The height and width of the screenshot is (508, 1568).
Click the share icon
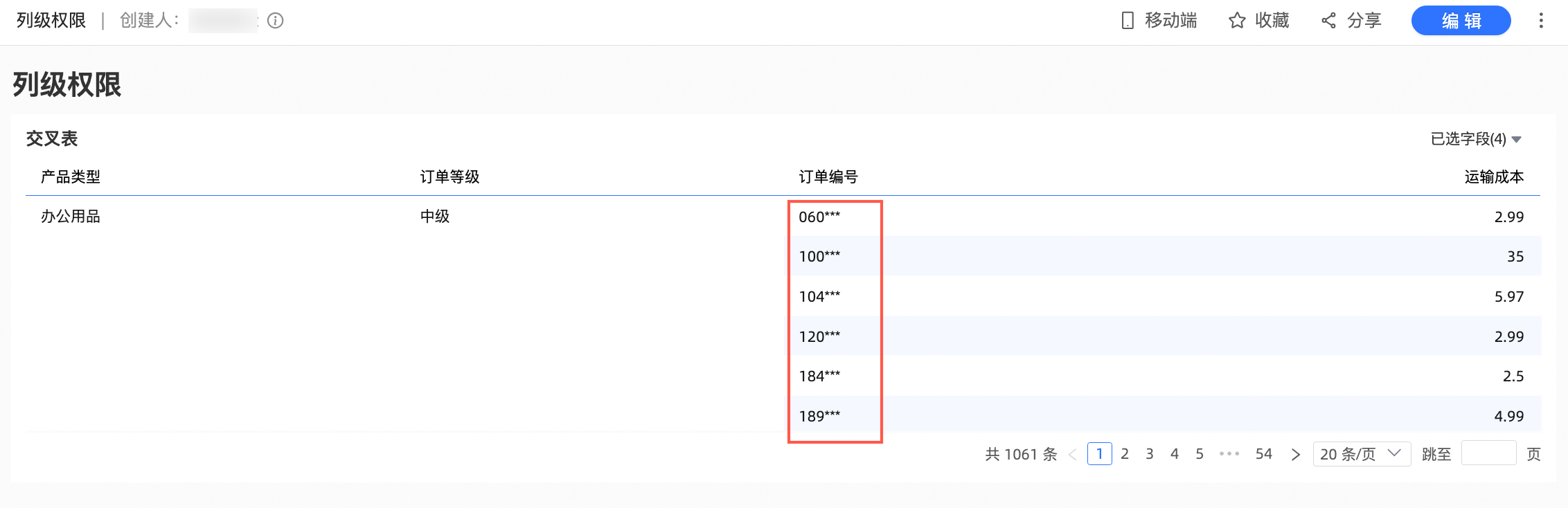tap(1328, 21)
